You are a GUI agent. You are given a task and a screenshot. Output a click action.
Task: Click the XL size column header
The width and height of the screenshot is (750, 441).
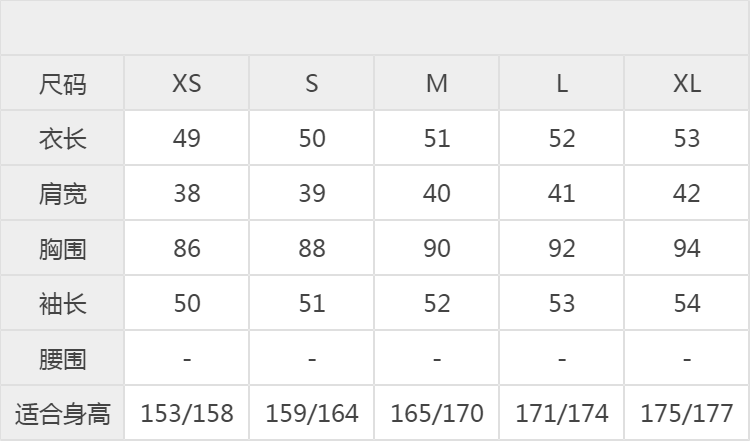[x=687, y=83]
